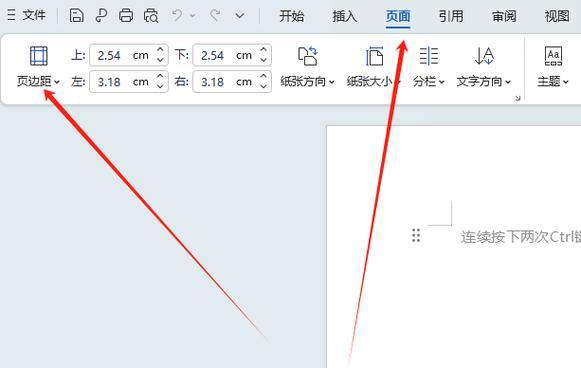The width and height of the screenshot is (581, 368).
Task: Expand the 文字方向 text direction dropdown
Action: (x=484, y=82)
